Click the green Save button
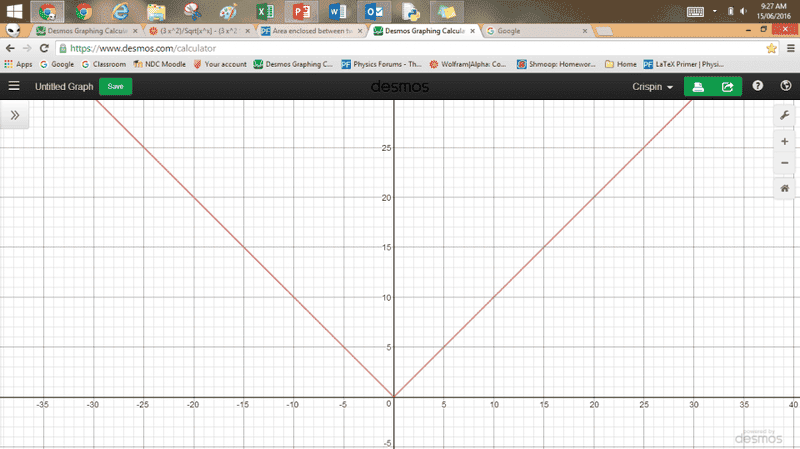Image resolution: width=800 pixels, height=449 pixels. [x=116, y=86]
